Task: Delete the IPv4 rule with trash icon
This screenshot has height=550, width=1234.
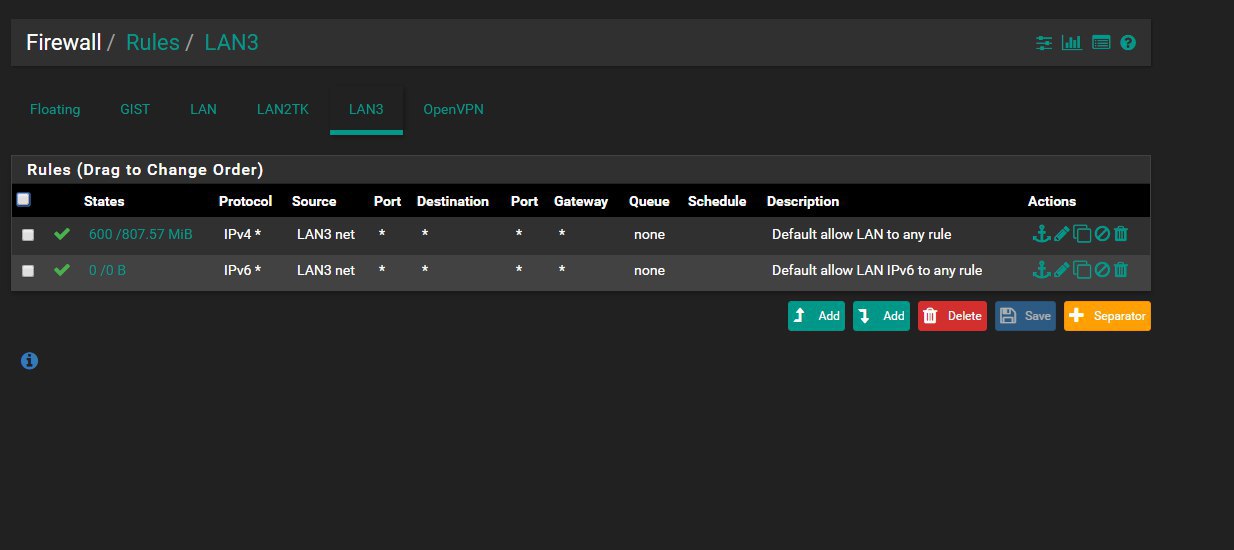Action: click(1121, 234)
